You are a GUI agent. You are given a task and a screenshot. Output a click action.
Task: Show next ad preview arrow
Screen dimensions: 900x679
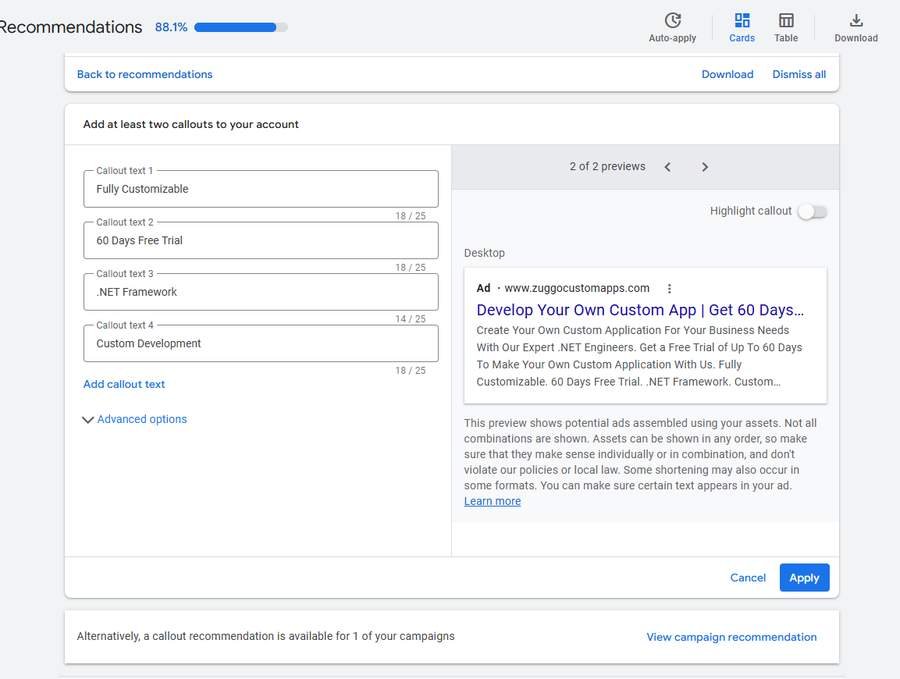point(705,167)
